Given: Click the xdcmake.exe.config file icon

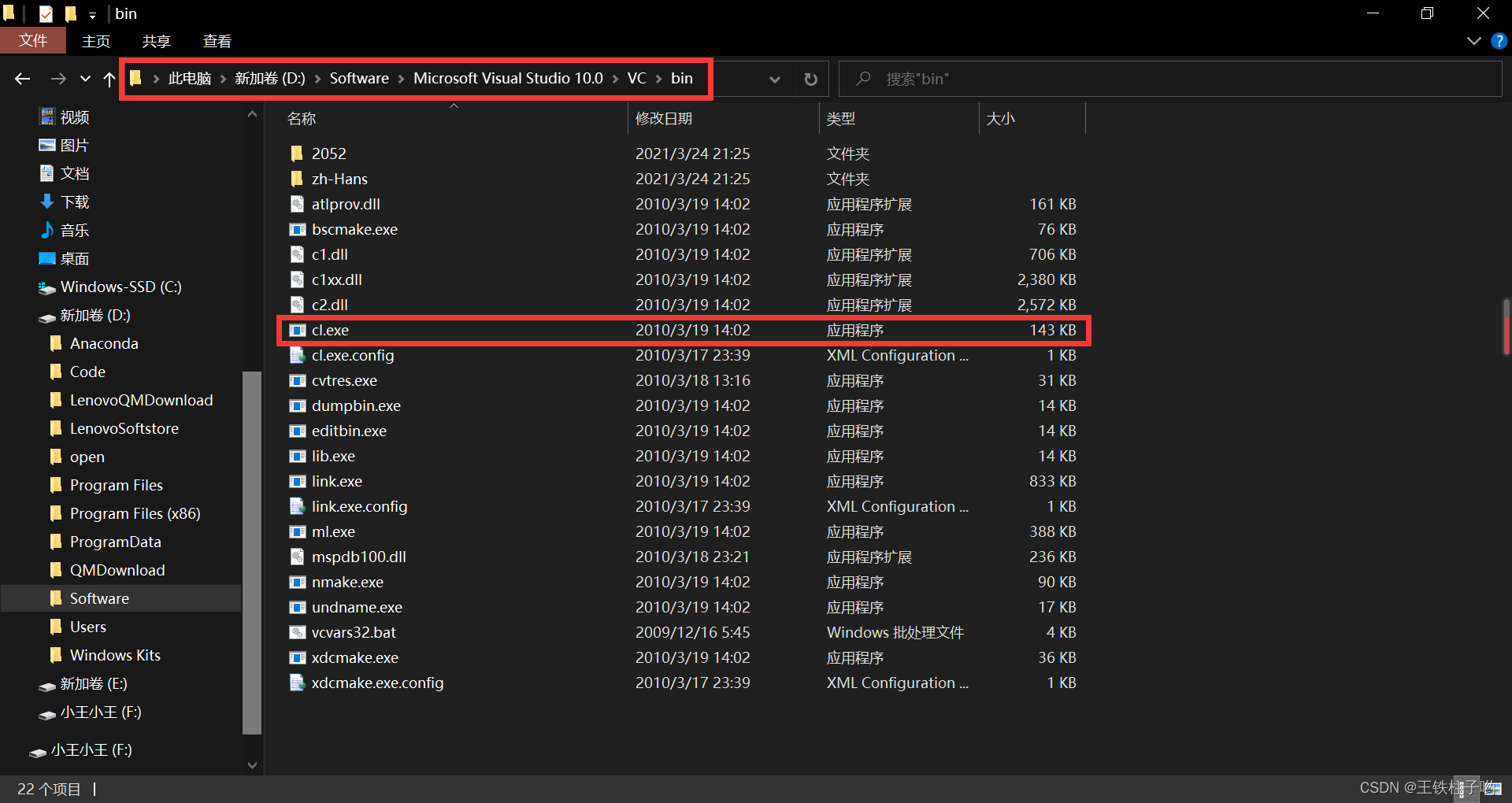Looking at the screenshot, I should 297,683.
